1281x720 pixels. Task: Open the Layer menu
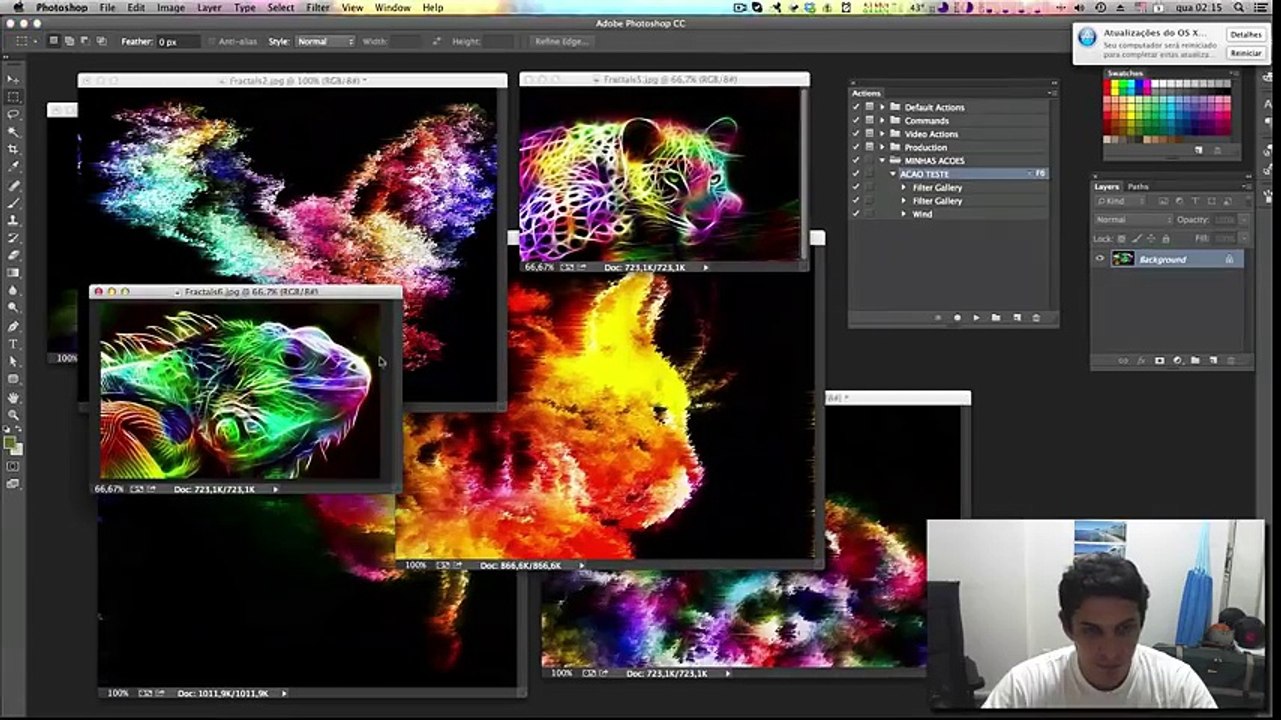click(x=209, y=7)
